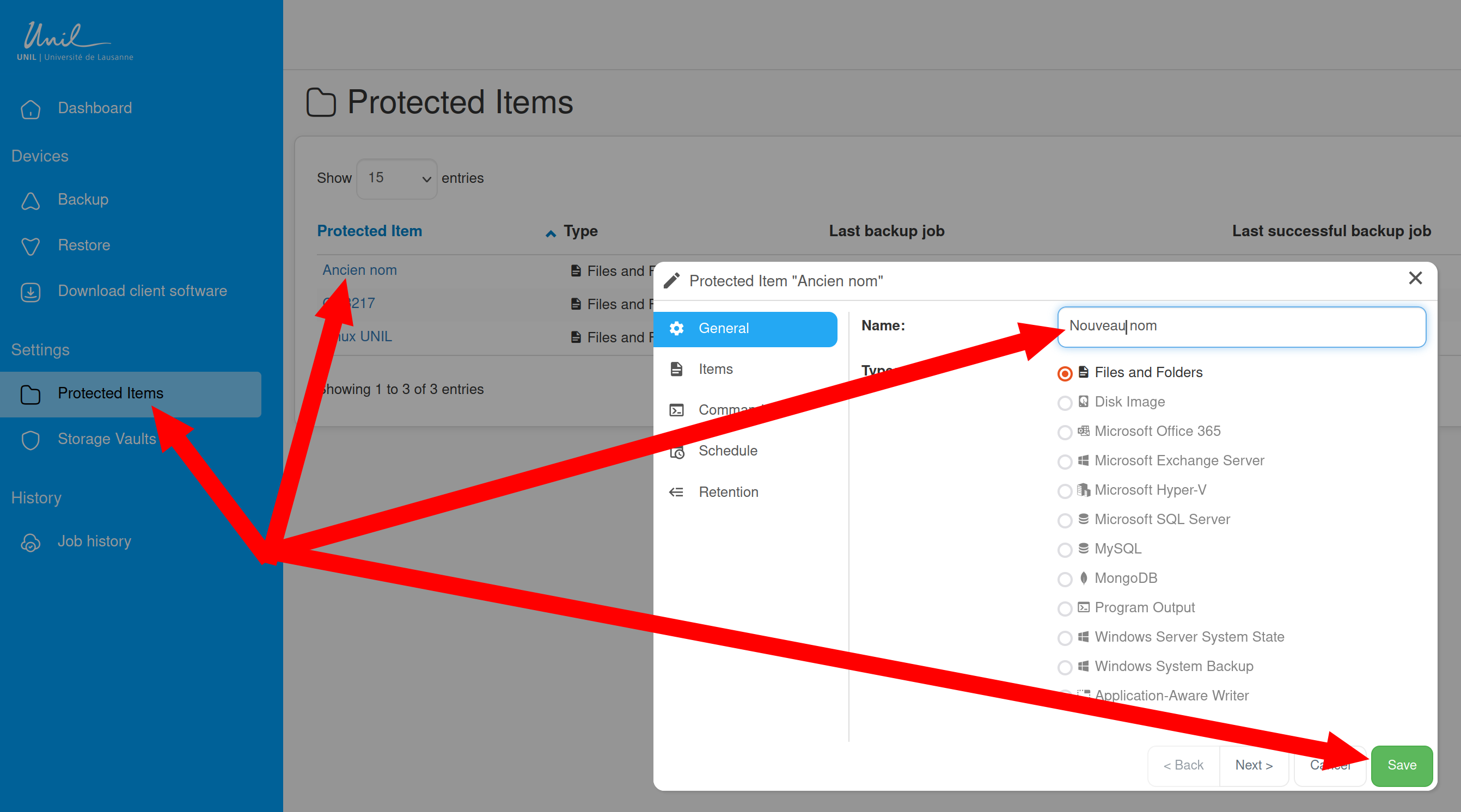Select the Microsoft Office 365 type option

pyautogui.click(x=1065, y=432)
